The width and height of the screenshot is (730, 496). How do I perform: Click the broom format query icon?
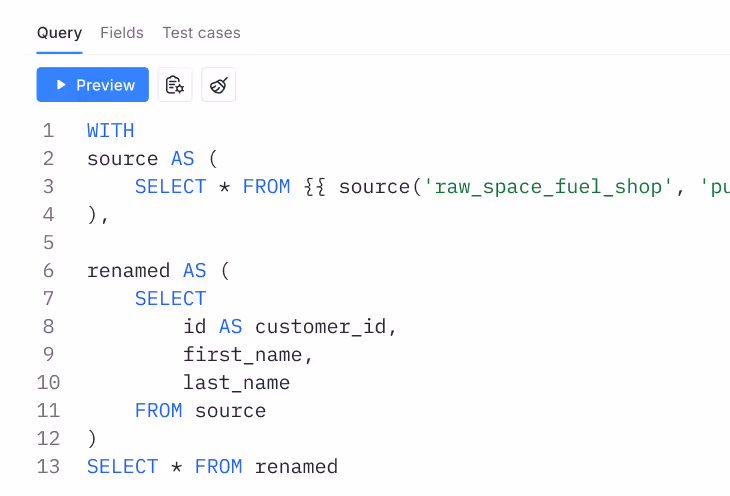pos(218,85)
